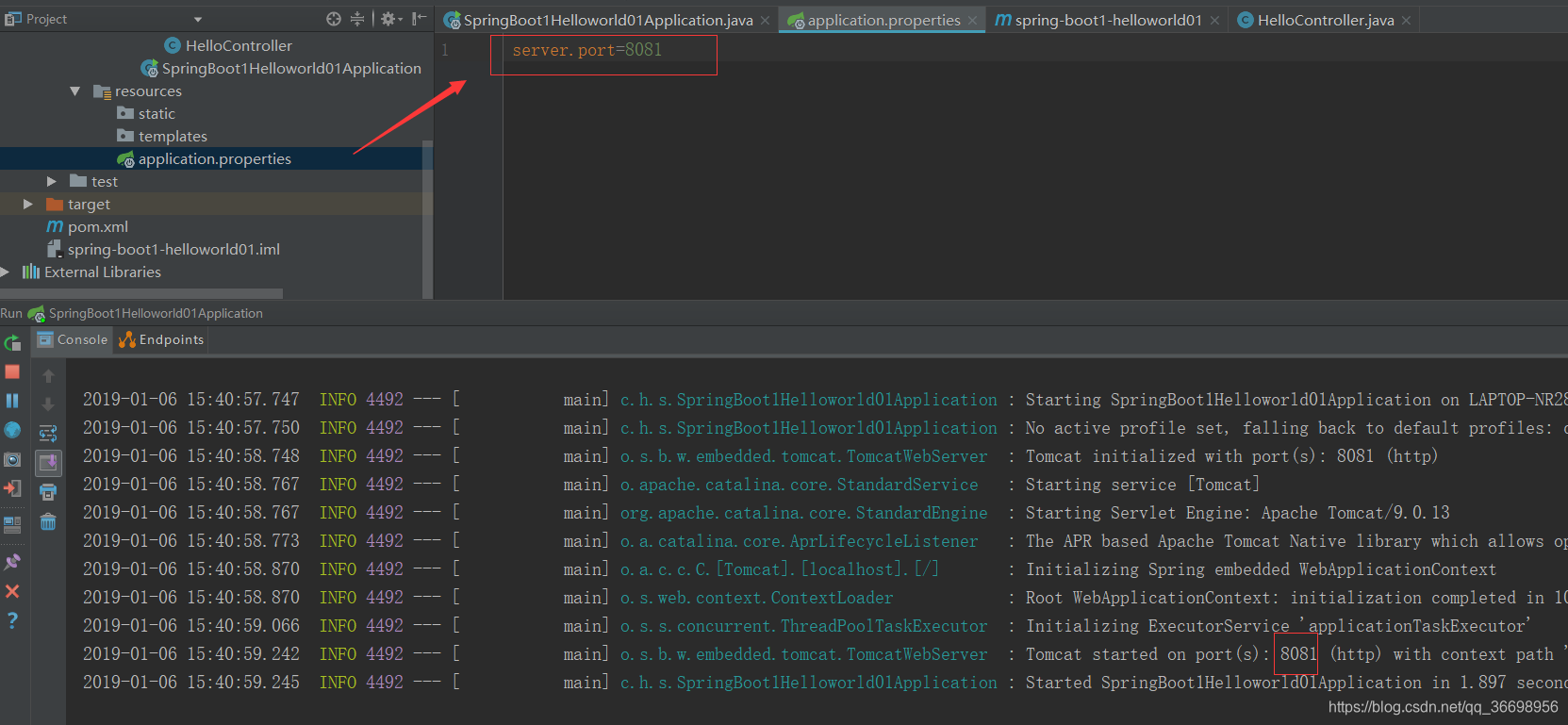Click the Project panel title
Screen dimensions: 1568x725
coord(46,19)
